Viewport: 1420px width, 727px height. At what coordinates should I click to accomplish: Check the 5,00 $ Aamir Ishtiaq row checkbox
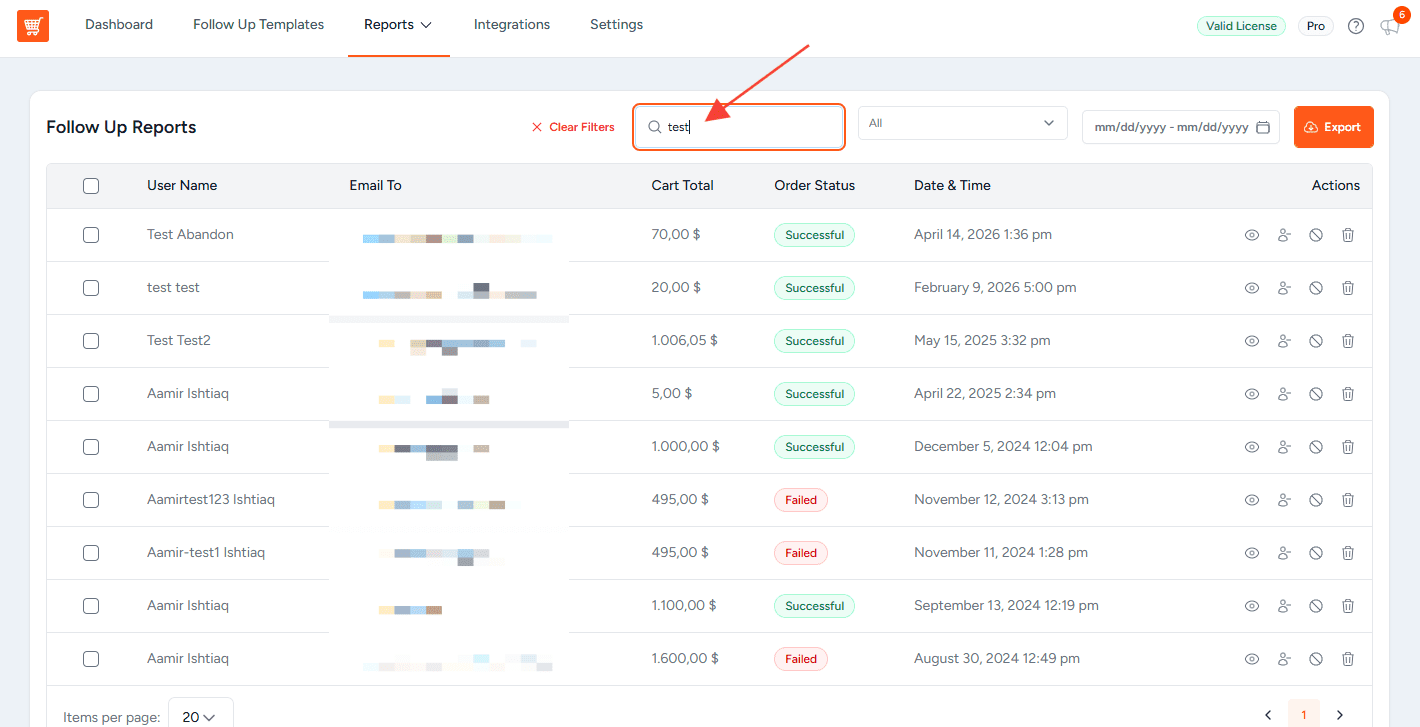coord(91,394)
